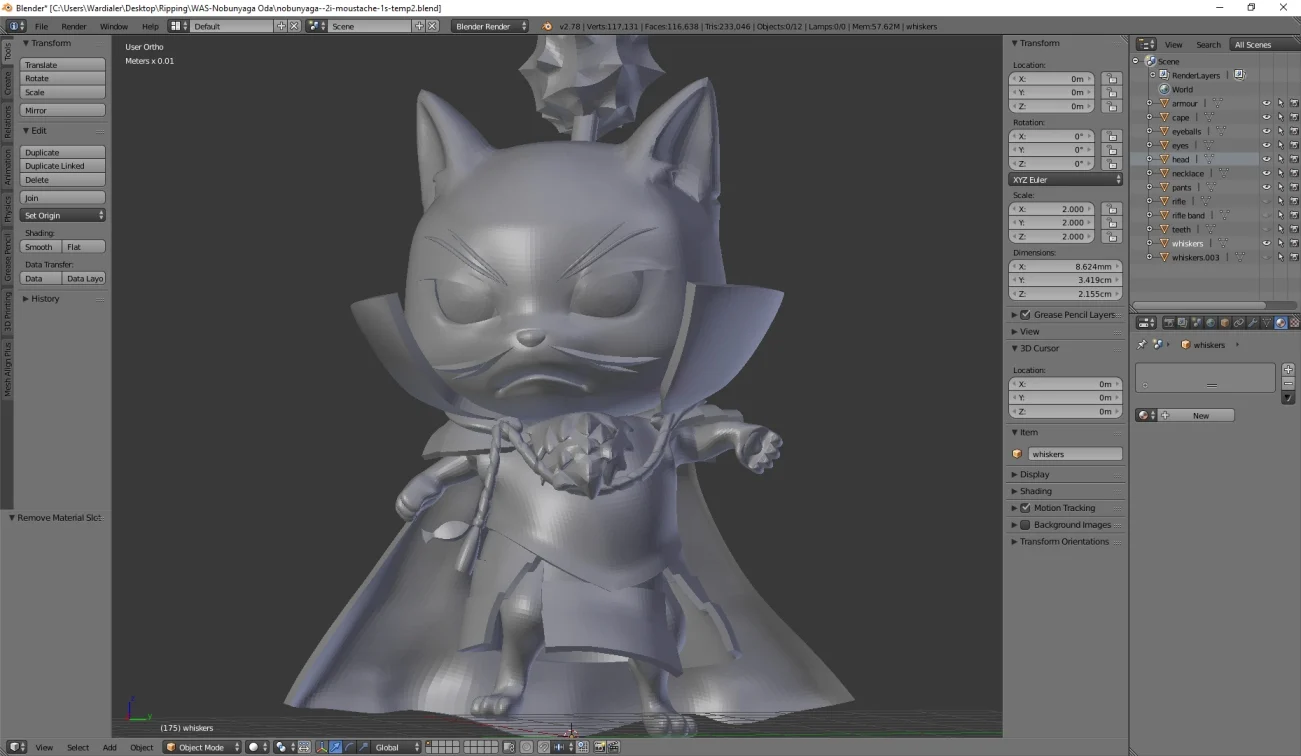The width and height of the screenshot is (1301, 756).
Task: Hide the cape object via eye icon
Action: coord(1266,117)
